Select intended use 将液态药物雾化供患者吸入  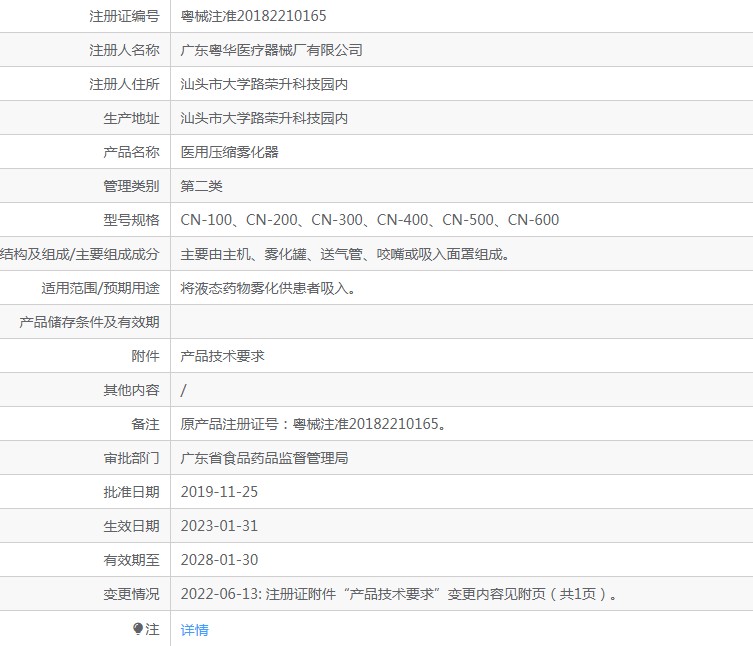click(268, 288)
